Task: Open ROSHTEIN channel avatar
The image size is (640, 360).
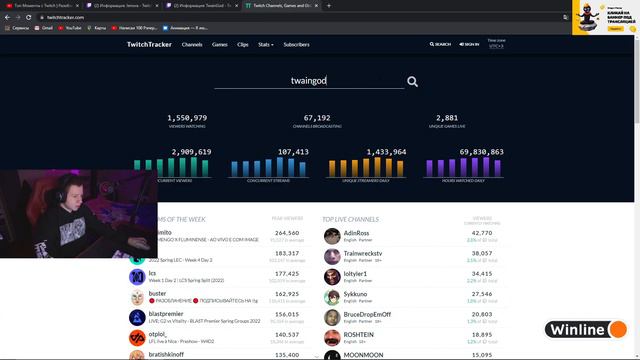Action: pyautogui.click(x=332, y=338)
